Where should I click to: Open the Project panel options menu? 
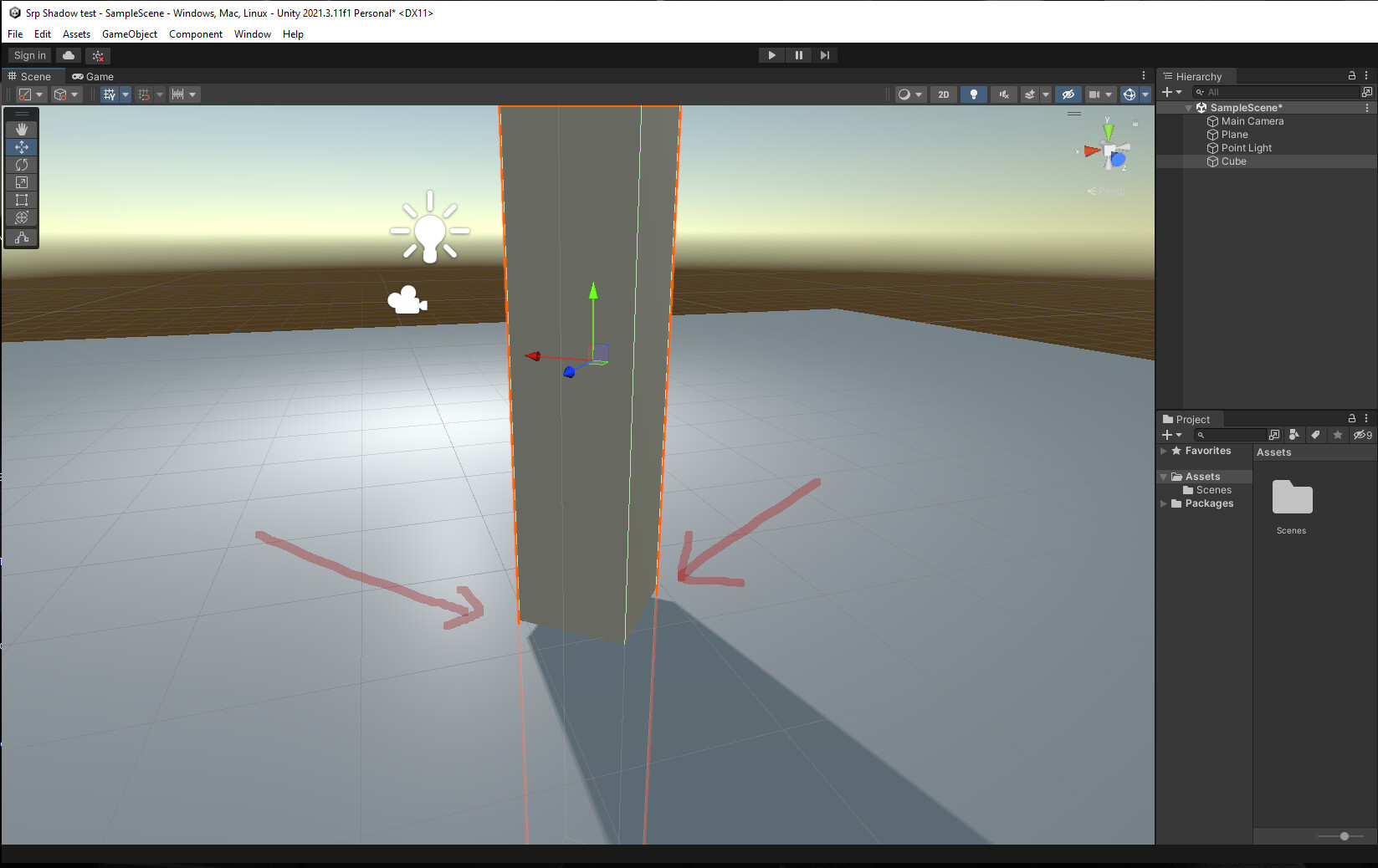(x=1366, y=418)
